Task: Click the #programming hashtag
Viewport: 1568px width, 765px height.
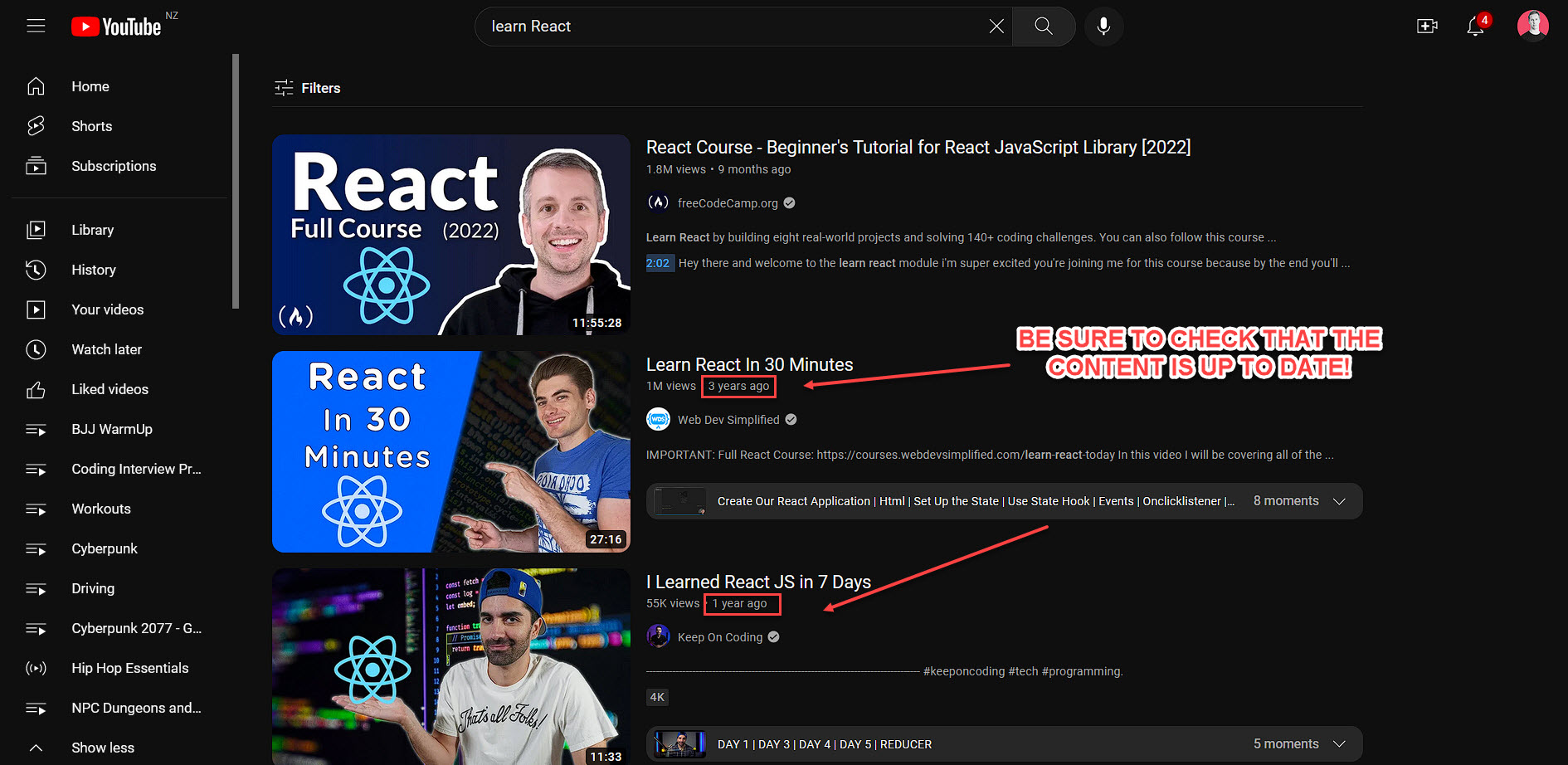Action: 1082,671
